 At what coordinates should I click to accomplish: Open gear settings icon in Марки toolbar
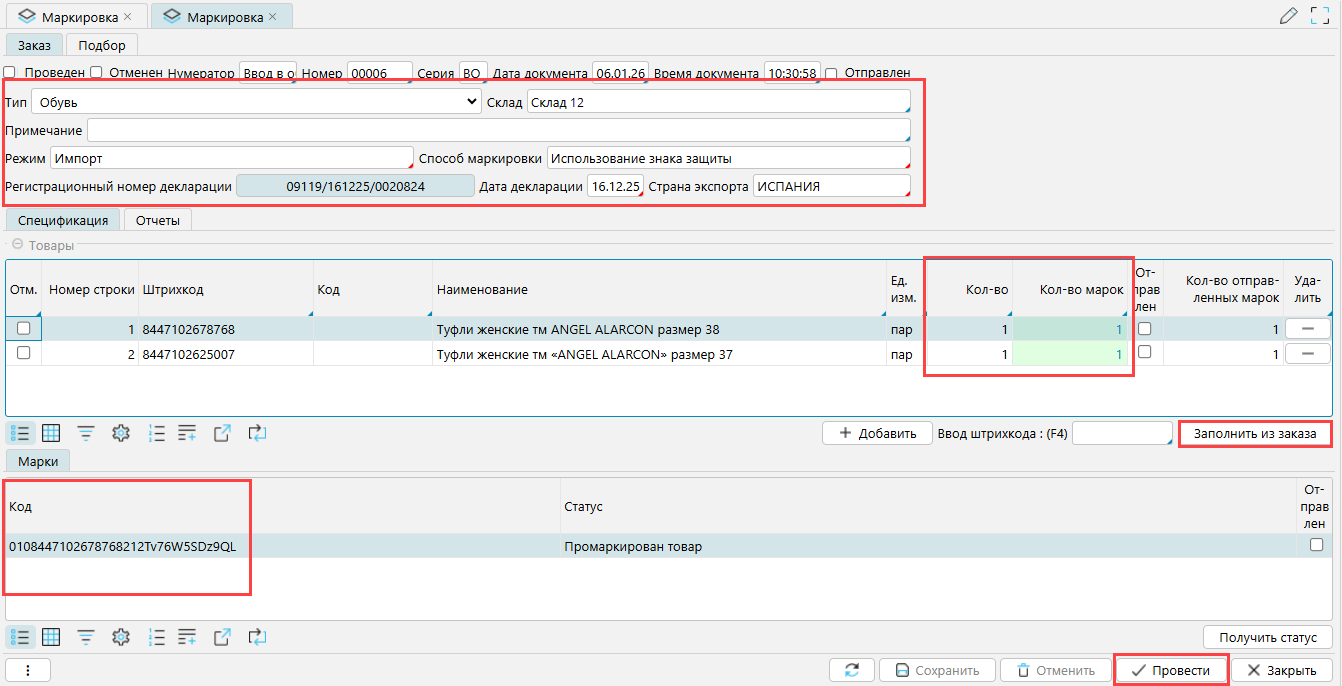click(121, 637)
